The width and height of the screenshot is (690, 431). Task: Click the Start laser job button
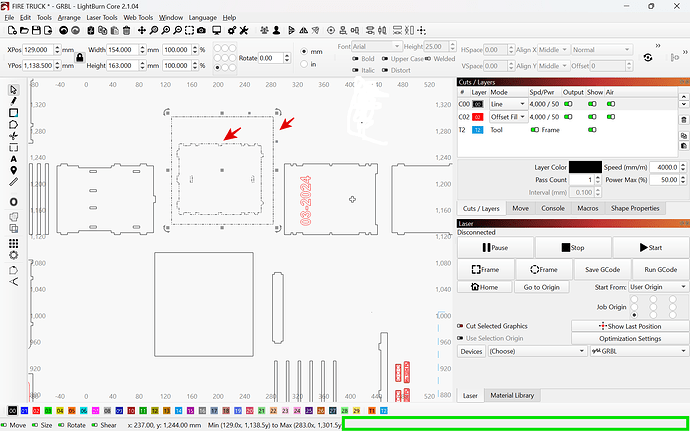tap(651, 247)
